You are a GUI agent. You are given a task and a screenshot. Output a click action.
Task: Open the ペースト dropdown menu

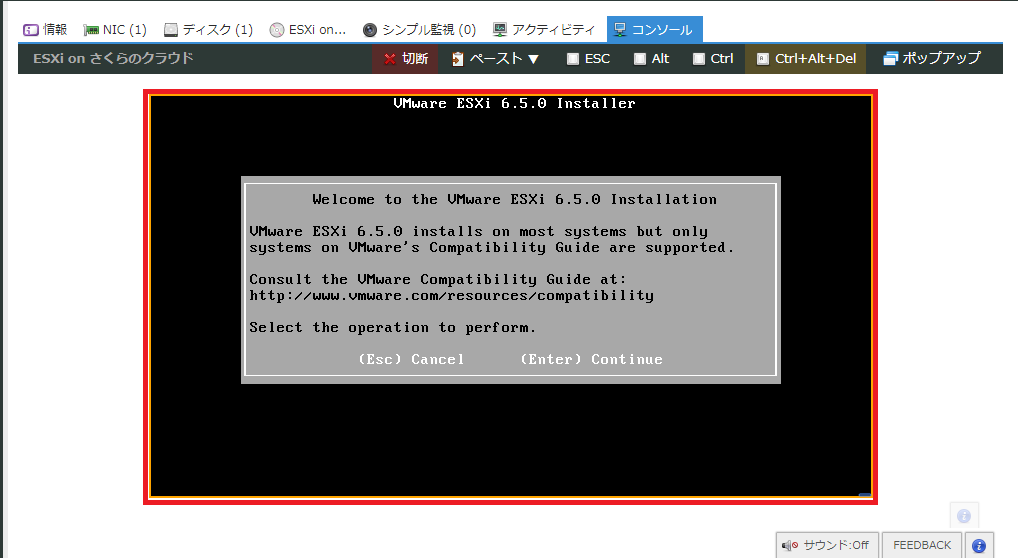click(496, 59)
